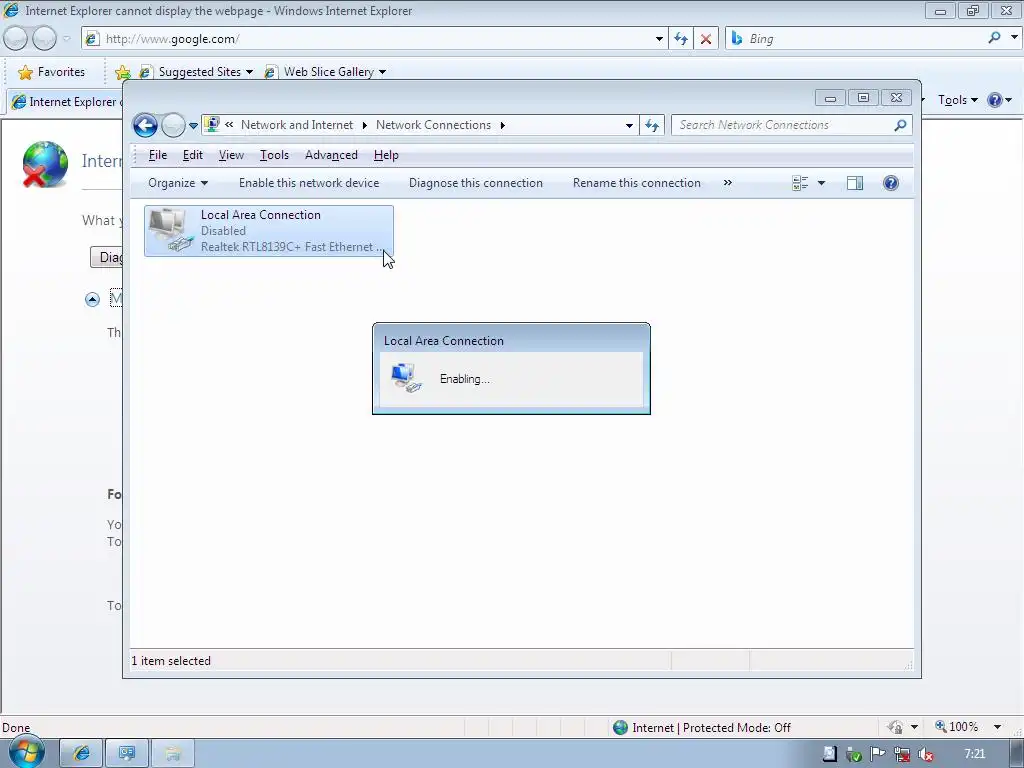Open the Edit menu

click(193, 155)
